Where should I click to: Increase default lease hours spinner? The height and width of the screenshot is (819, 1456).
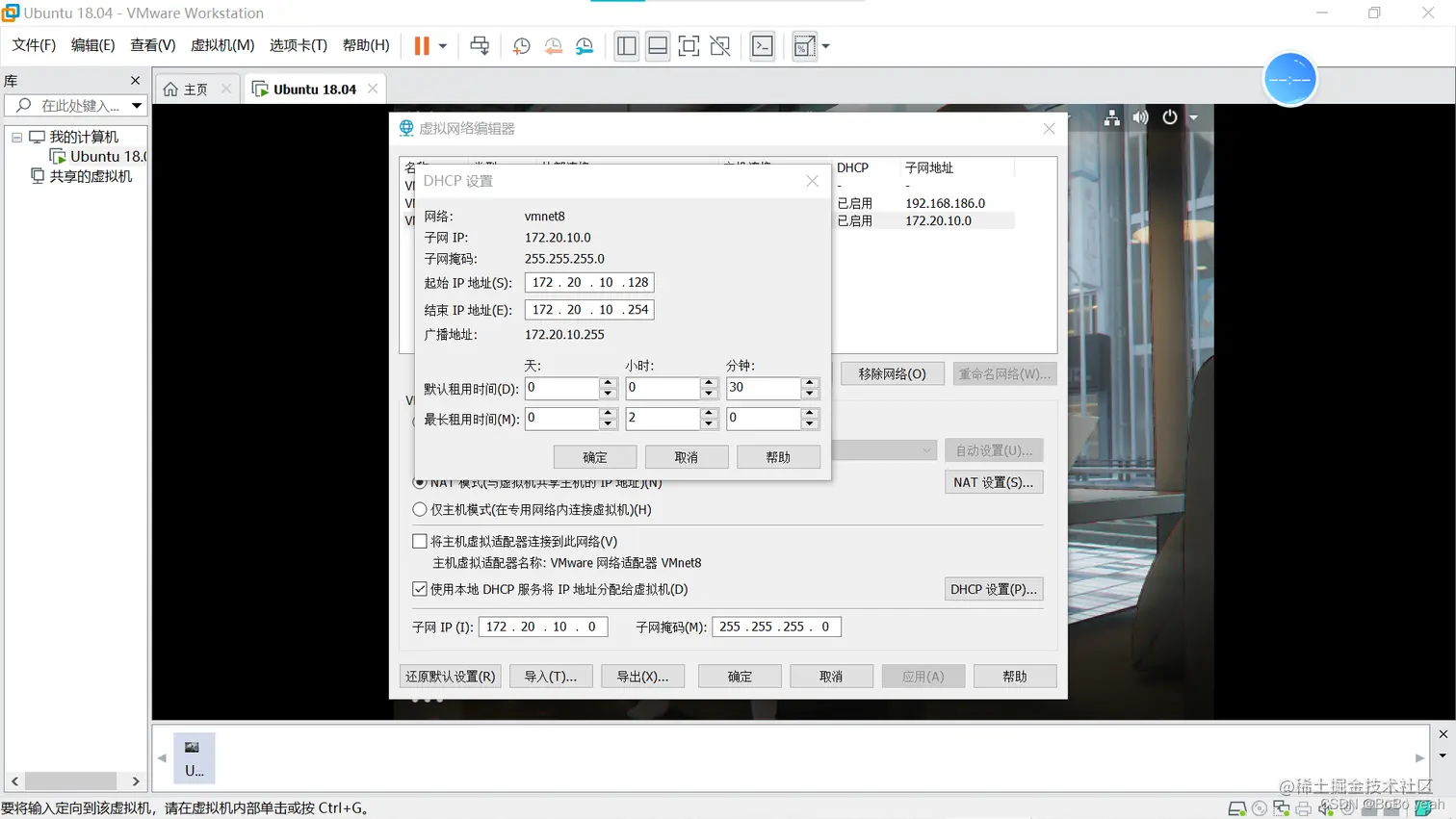(x=709, y=382)
